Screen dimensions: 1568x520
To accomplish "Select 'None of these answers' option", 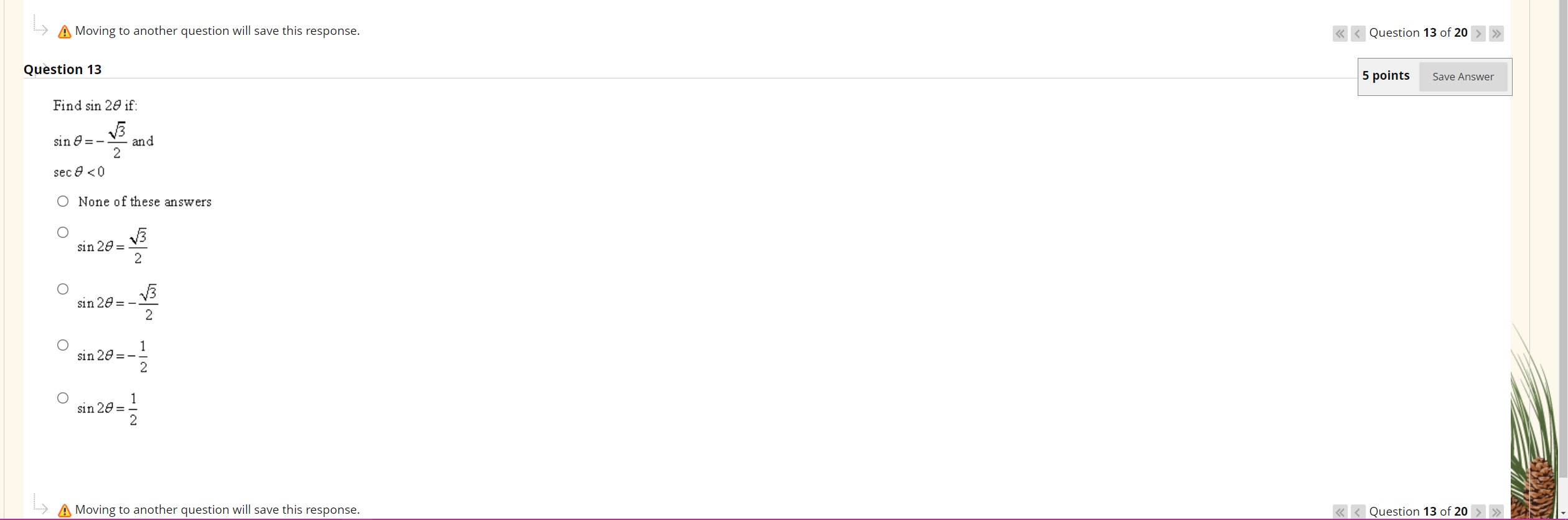I will coord(63,201).
